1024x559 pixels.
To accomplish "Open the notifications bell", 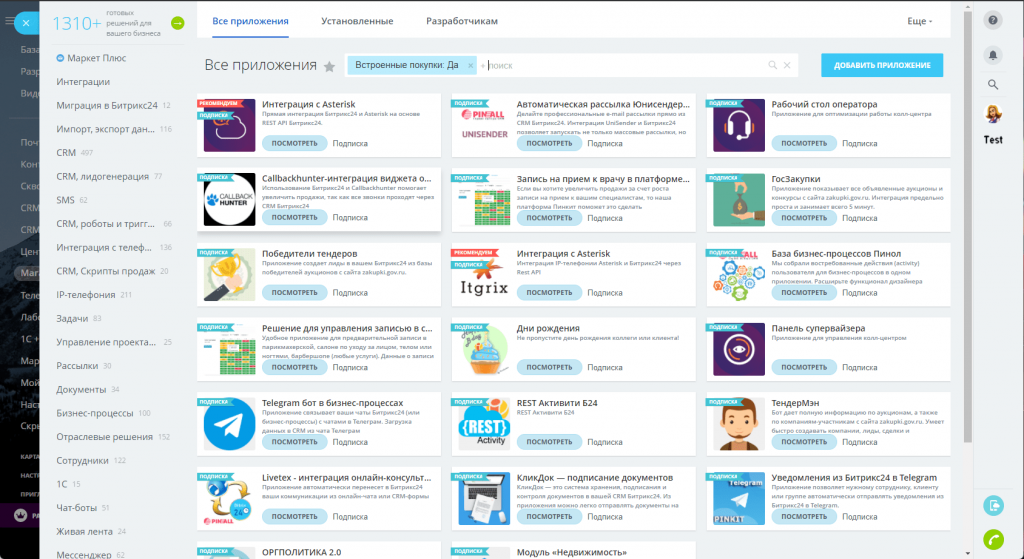I will point(993,55).
